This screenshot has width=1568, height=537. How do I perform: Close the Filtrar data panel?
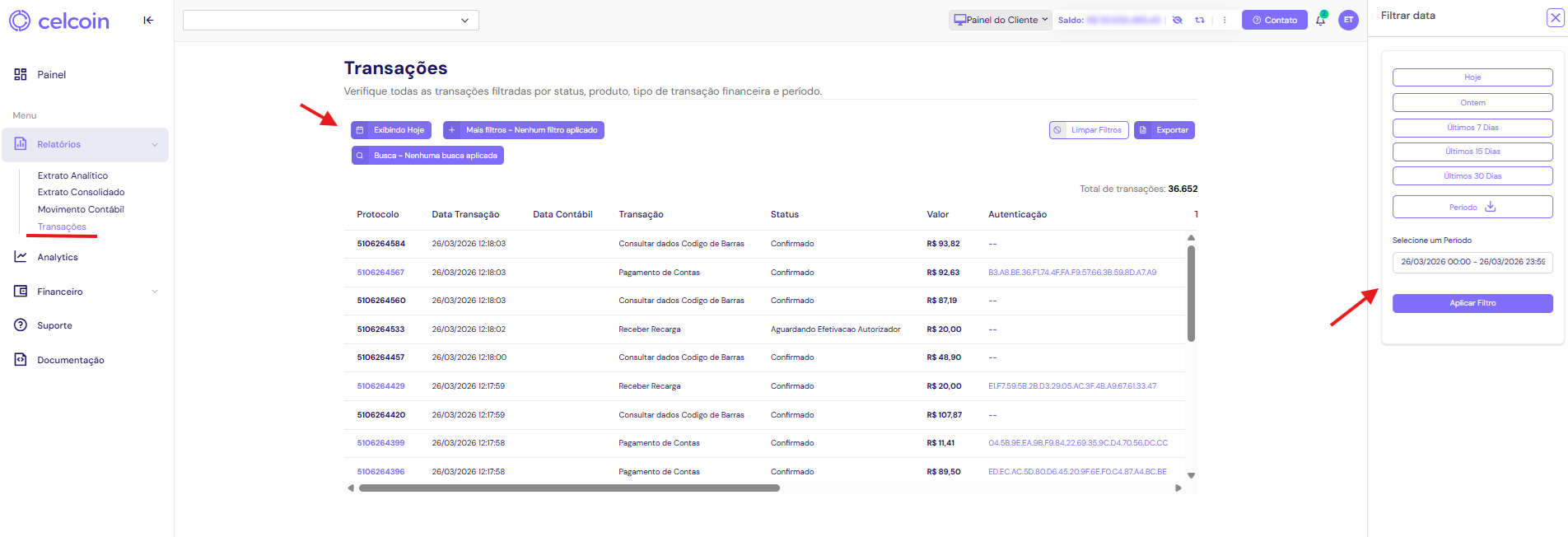[1555, 18]
